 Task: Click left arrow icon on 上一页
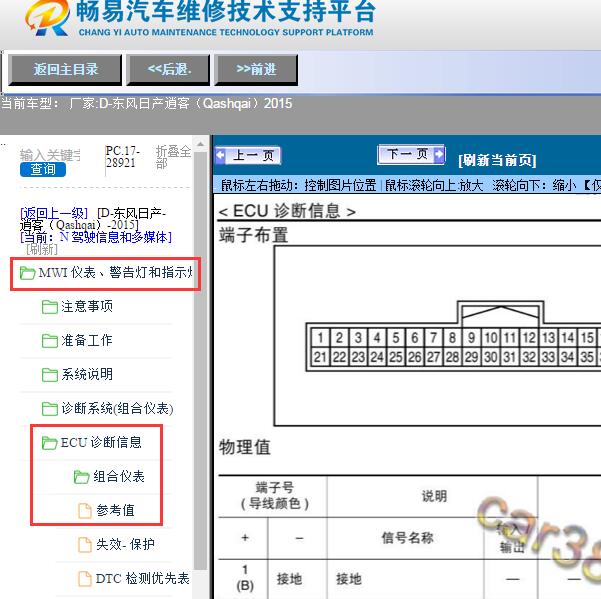[221, 155]
